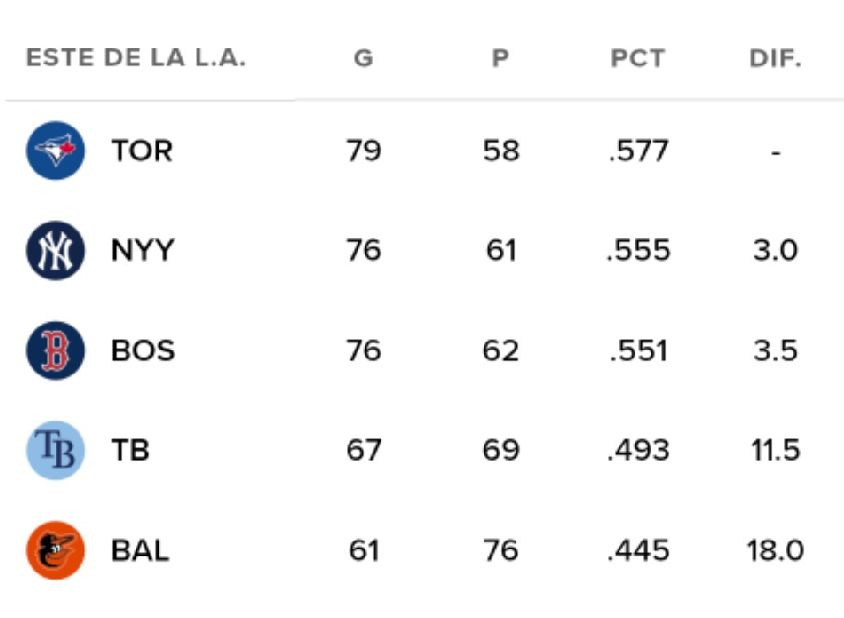Sort by the PCT column header
The image size is (844, 618).
(637, 58)
